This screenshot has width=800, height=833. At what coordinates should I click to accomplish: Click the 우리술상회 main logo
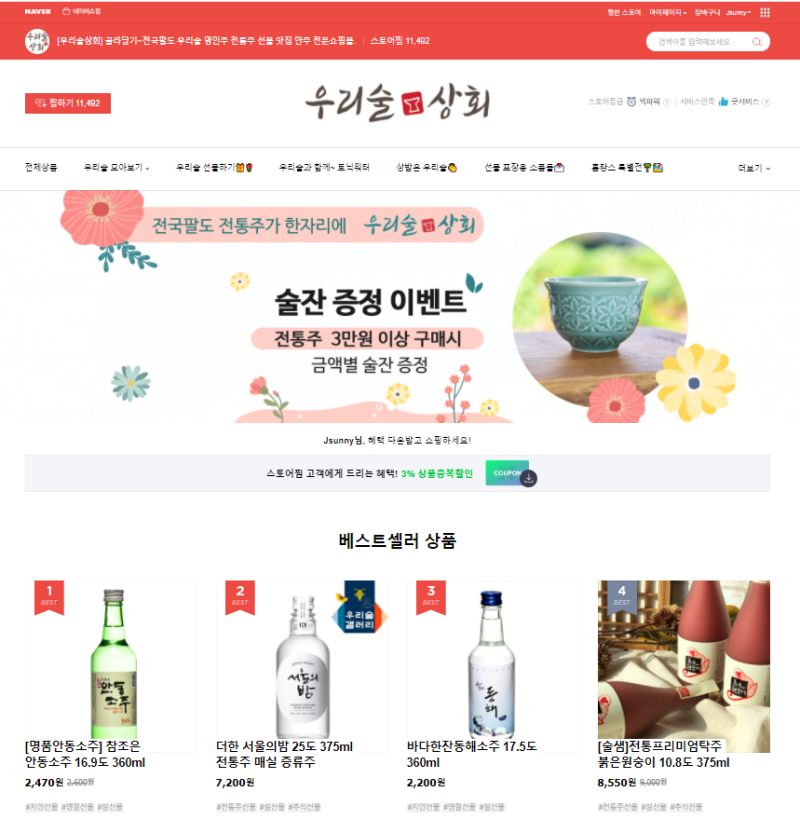[x=397, y=103]
